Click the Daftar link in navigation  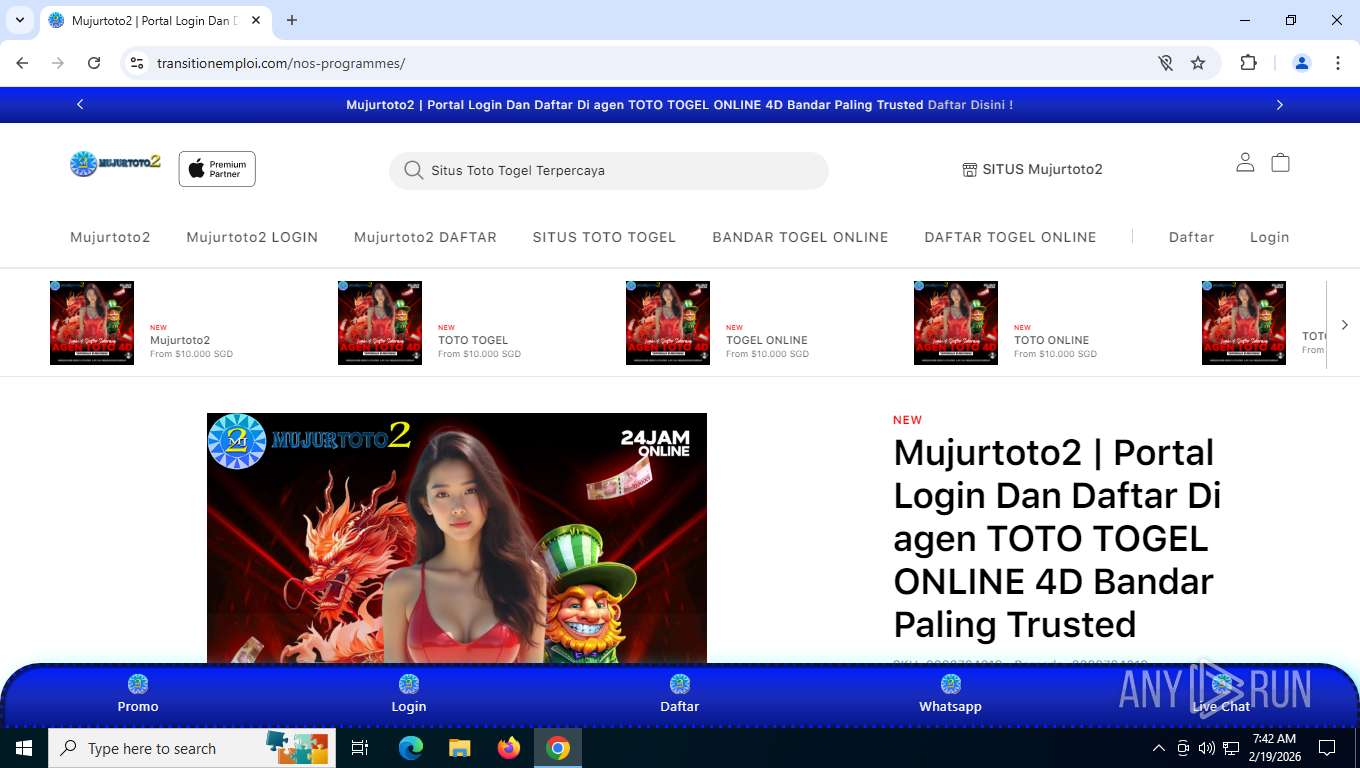[x=1191, y=237]
